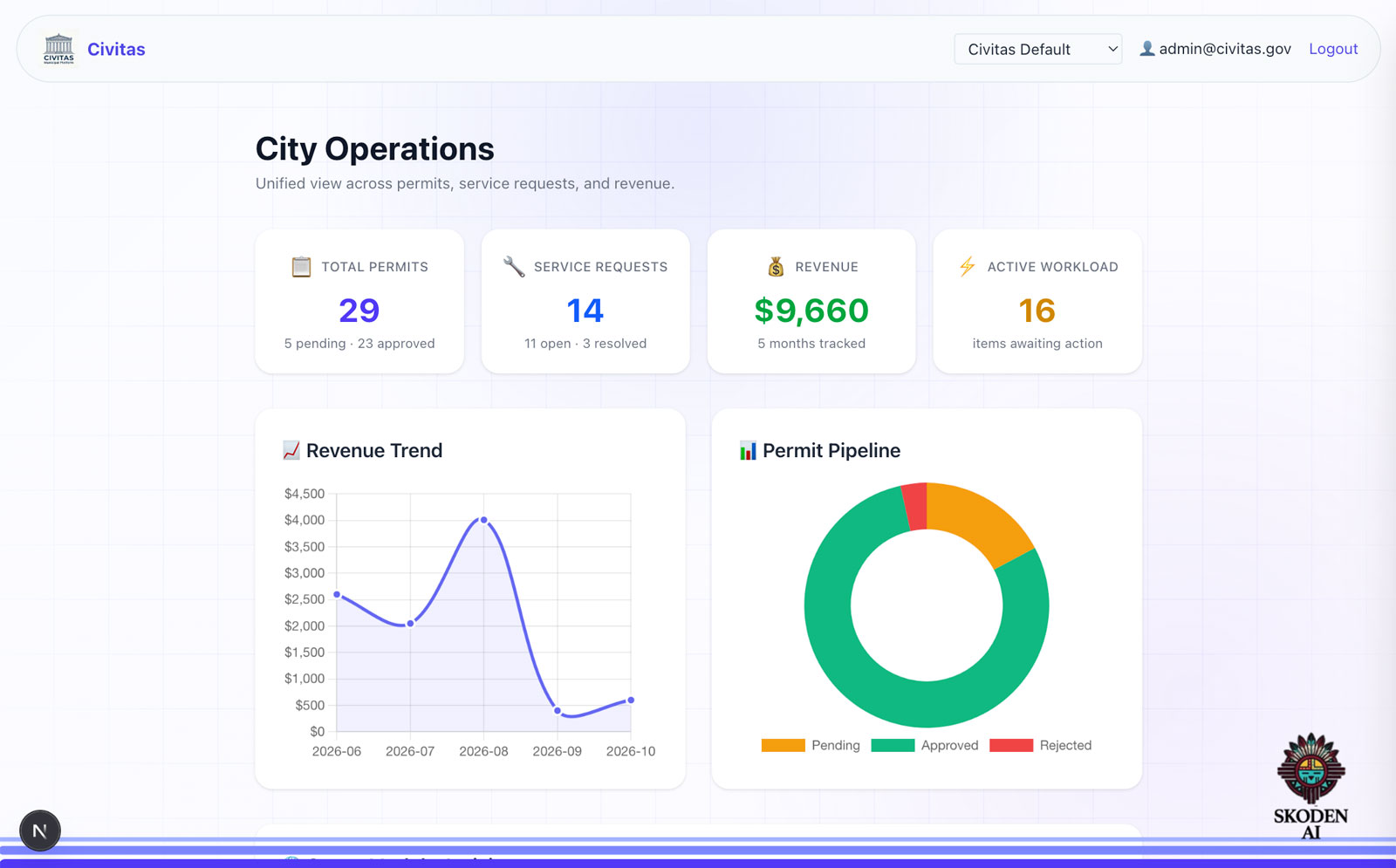1396x868 pixels.
Task: Click the admin@civitas.gov email text
Action: tap(1225, 49)
